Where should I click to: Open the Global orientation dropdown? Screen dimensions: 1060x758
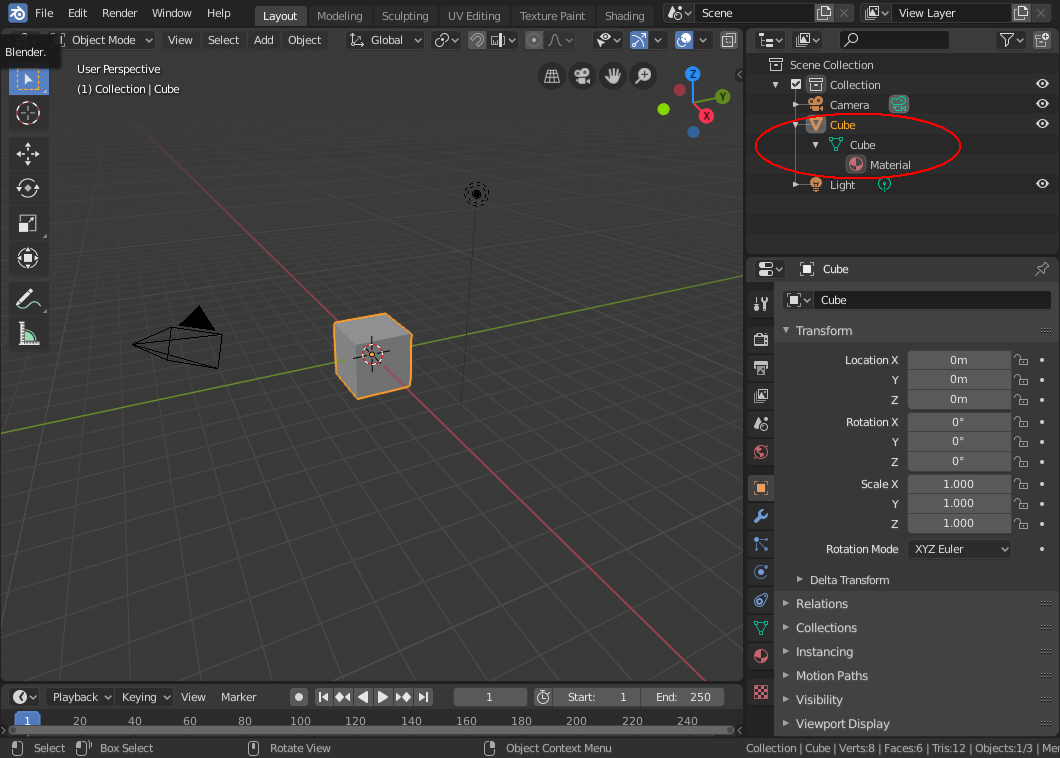tap(386, 40)
